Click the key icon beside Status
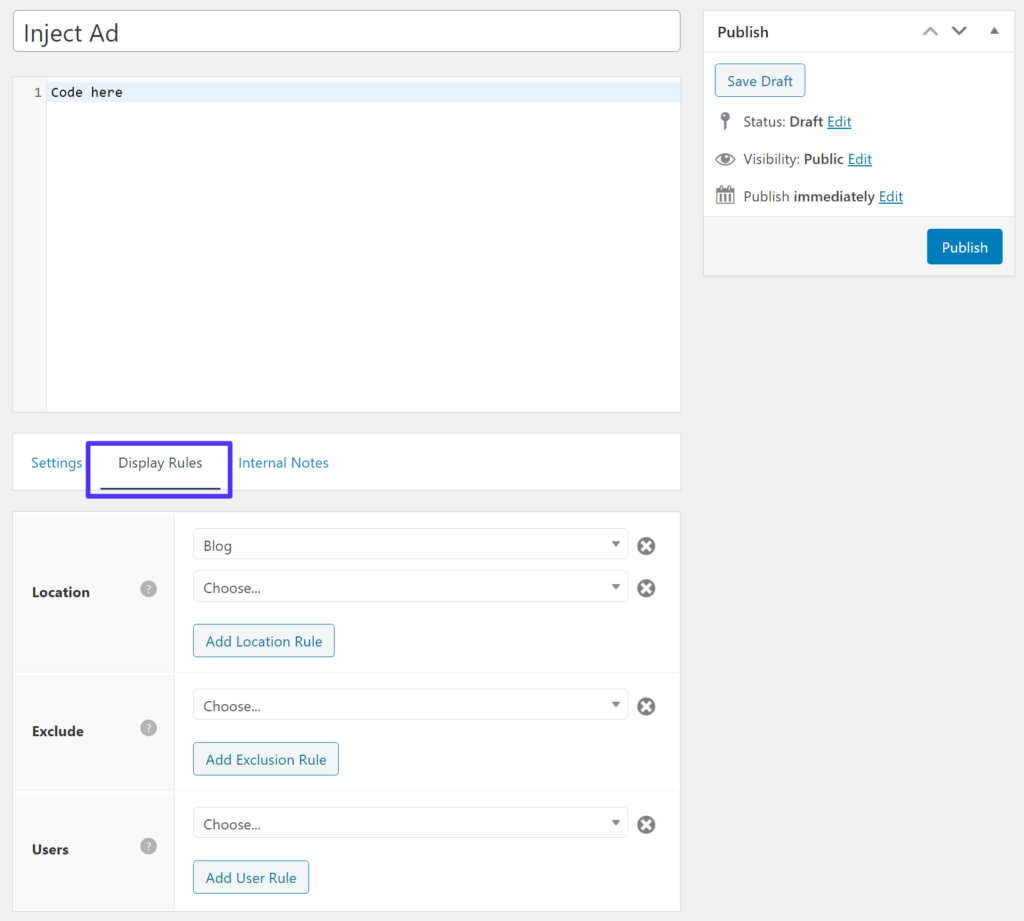1024x921 pixels. tap(725, 121)
